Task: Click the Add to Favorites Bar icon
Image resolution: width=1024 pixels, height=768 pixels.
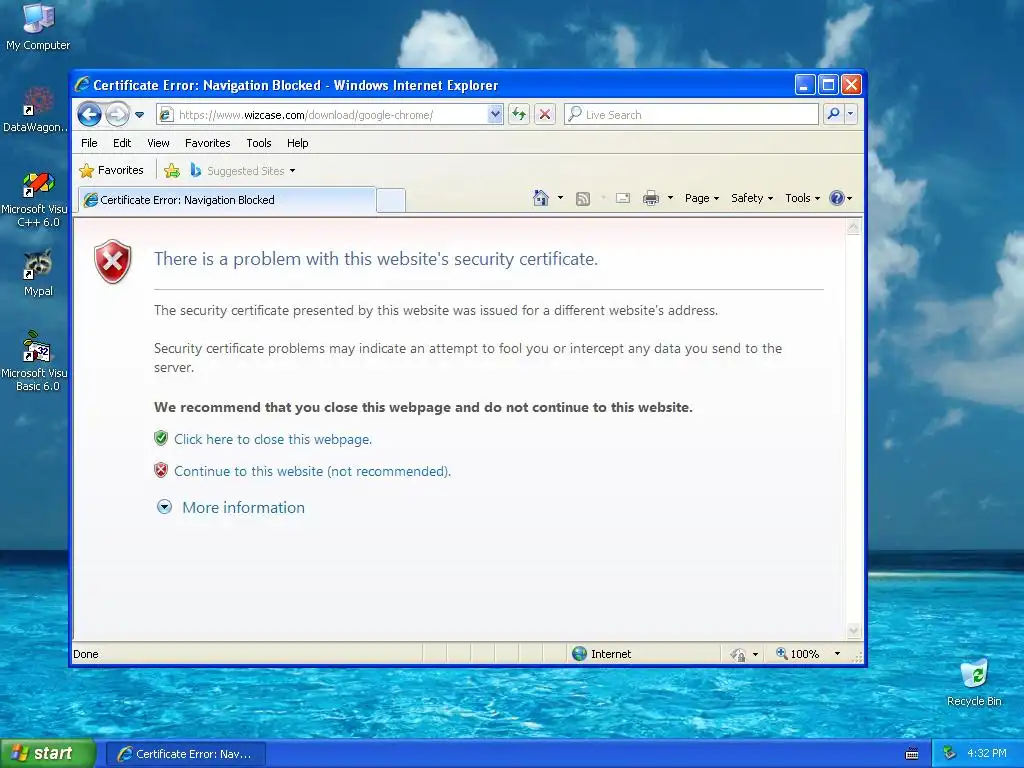Action: [172, 171]
